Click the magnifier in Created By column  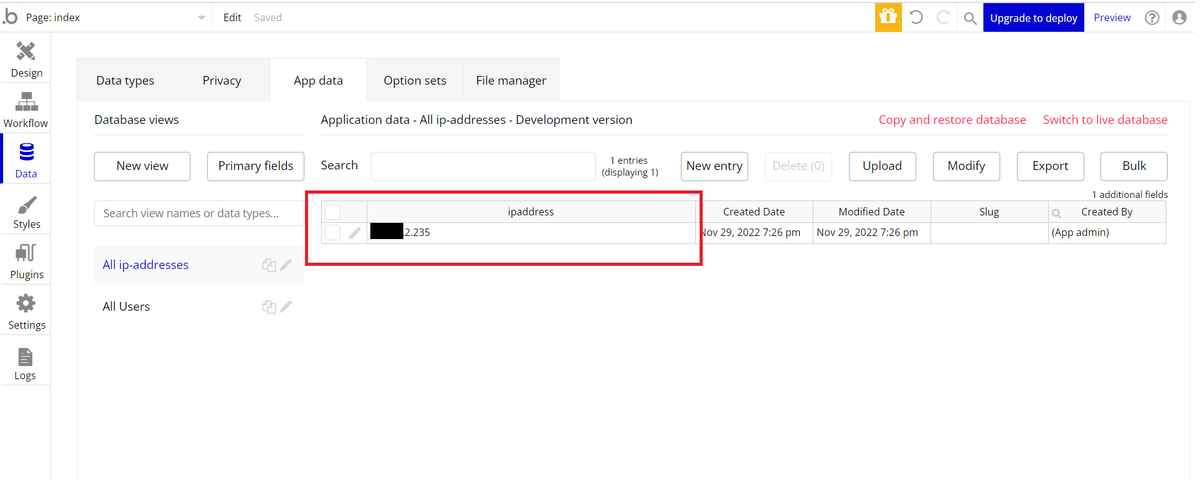coord(1056,213)
